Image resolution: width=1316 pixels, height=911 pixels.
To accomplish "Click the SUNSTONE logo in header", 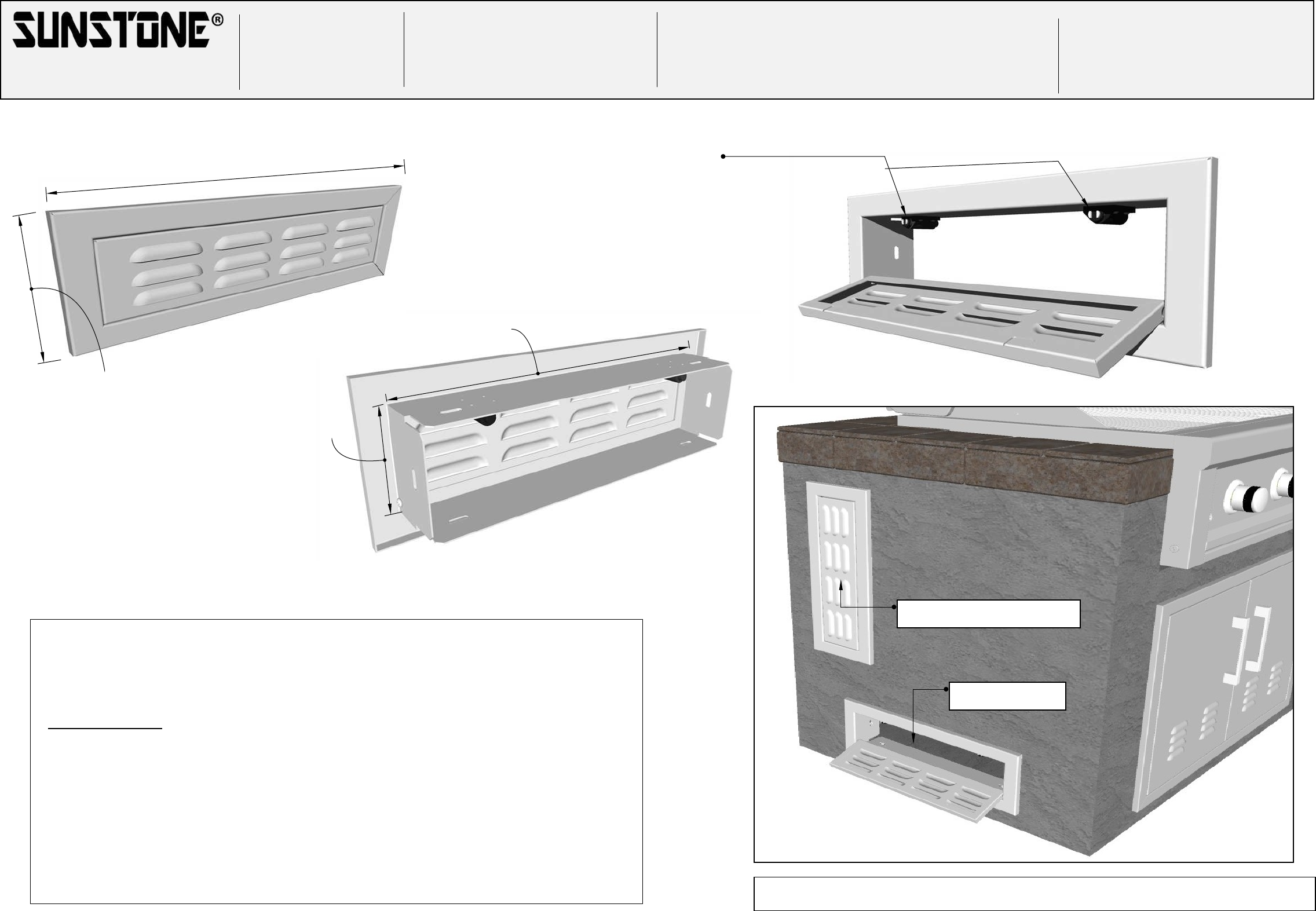I will pyautogui.click(x=110, y=31).
